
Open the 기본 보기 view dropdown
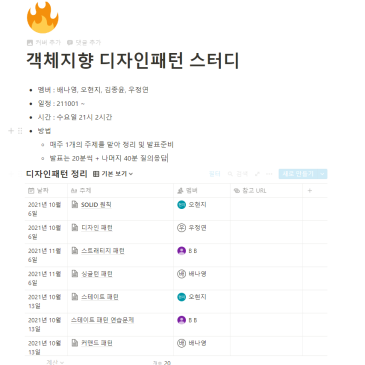[x=113, y=174]
